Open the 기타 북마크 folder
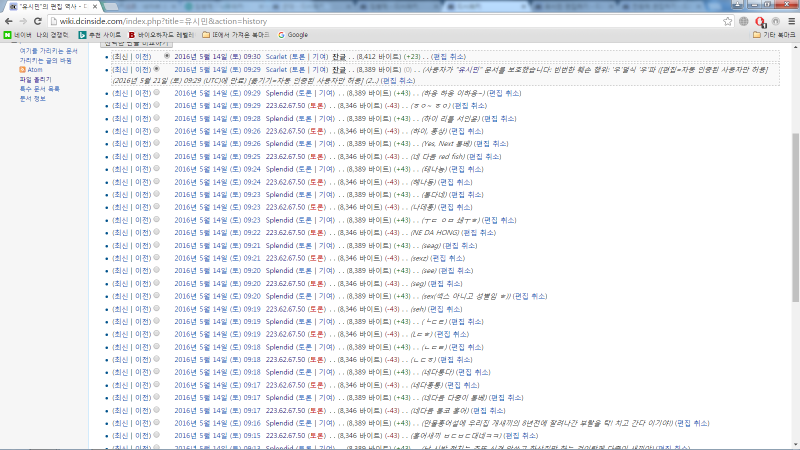This screenshot has width=800, height=450. [774, 35]
